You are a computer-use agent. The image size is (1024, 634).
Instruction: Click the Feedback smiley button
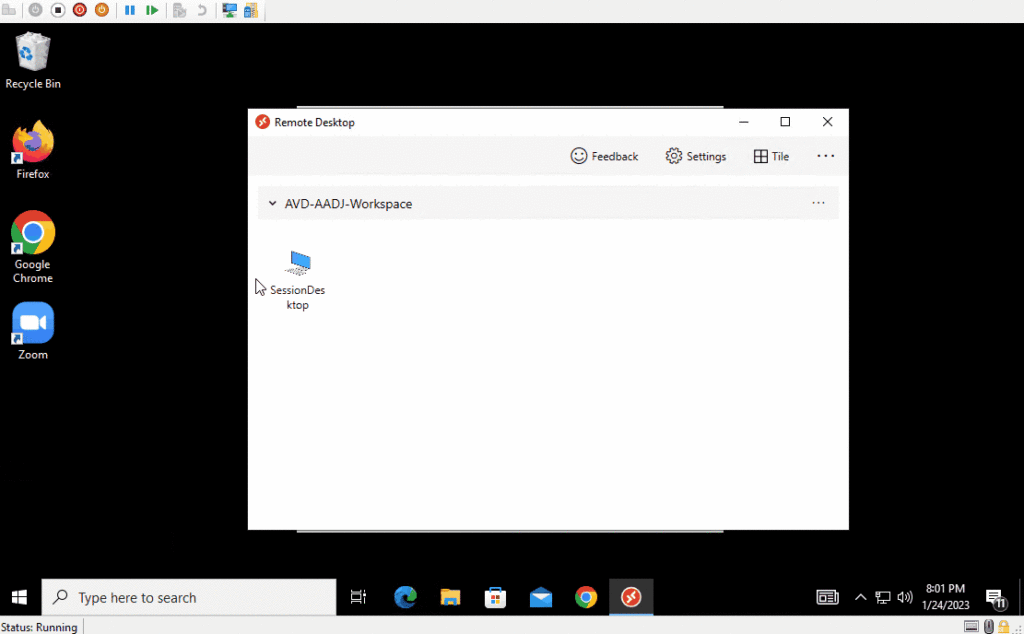pyautogui.click(x=604, y=156)
